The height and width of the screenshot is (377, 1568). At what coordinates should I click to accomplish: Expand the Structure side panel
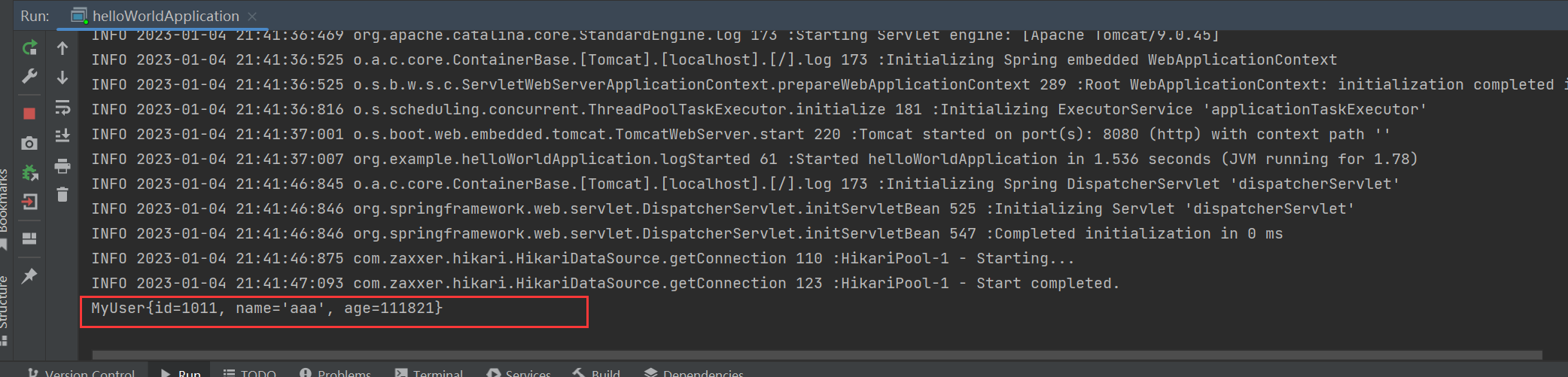coord(4,301)
